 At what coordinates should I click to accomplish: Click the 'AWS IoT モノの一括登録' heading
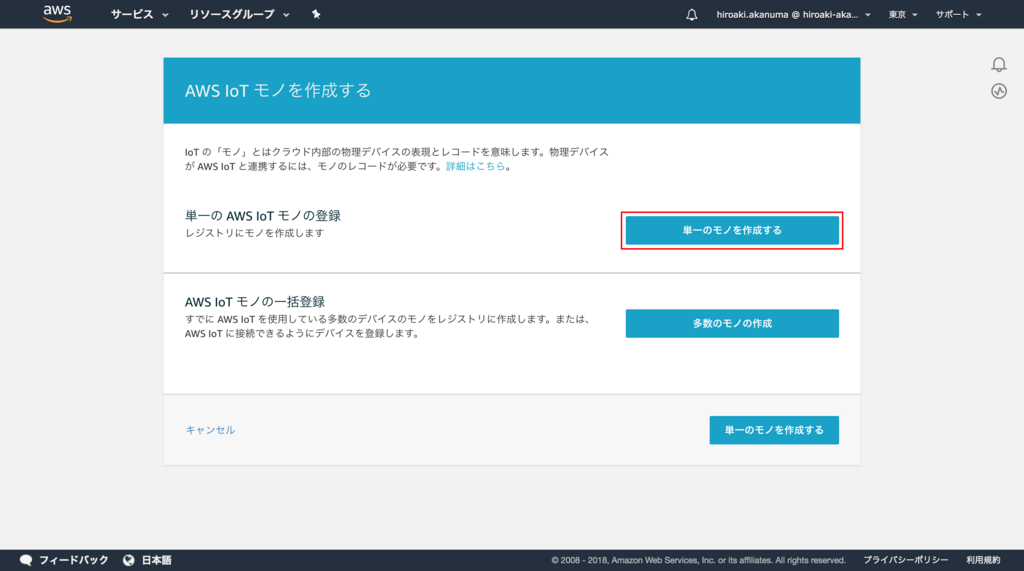coord(255,302)
